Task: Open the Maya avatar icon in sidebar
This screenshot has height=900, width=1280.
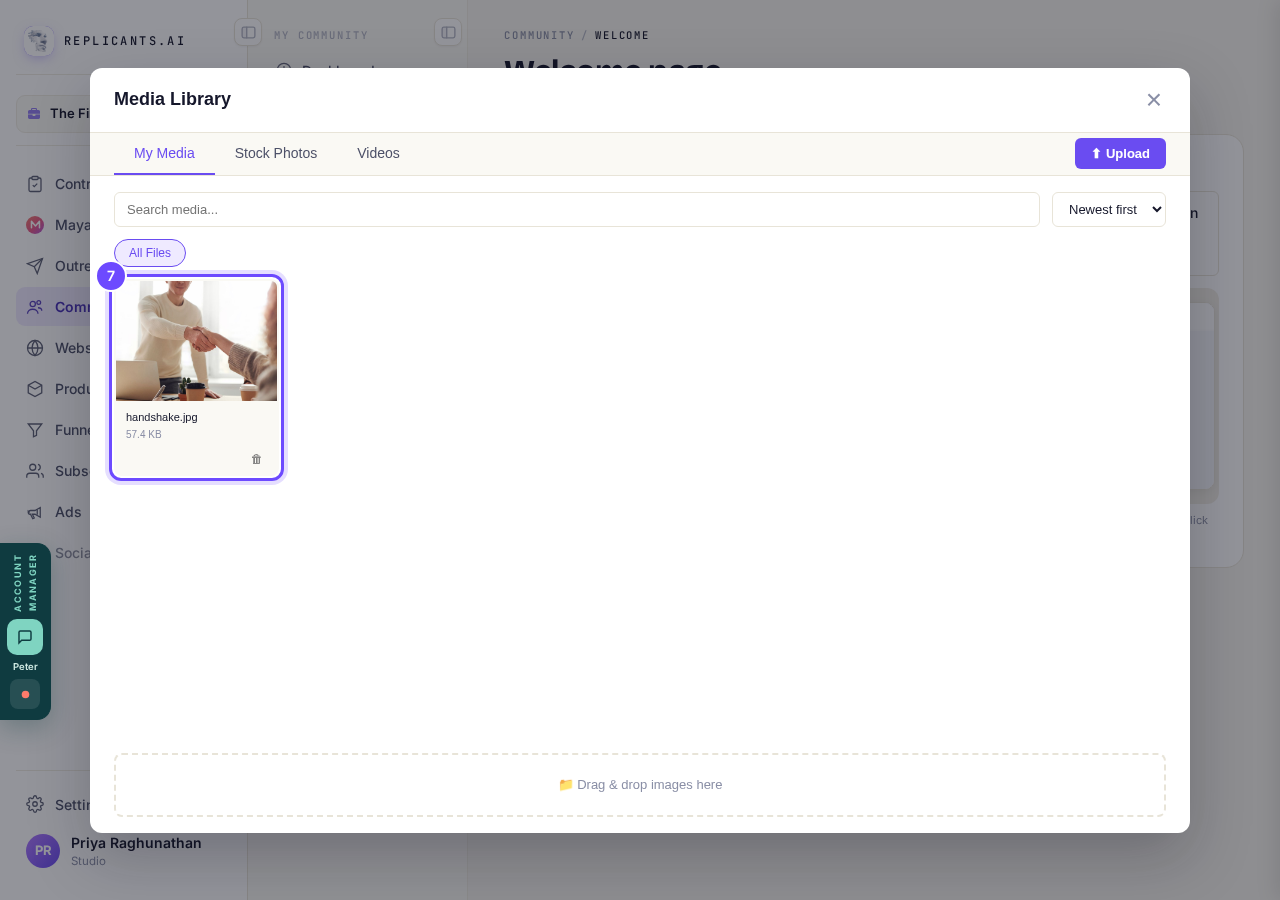Action: coord(35,225)
